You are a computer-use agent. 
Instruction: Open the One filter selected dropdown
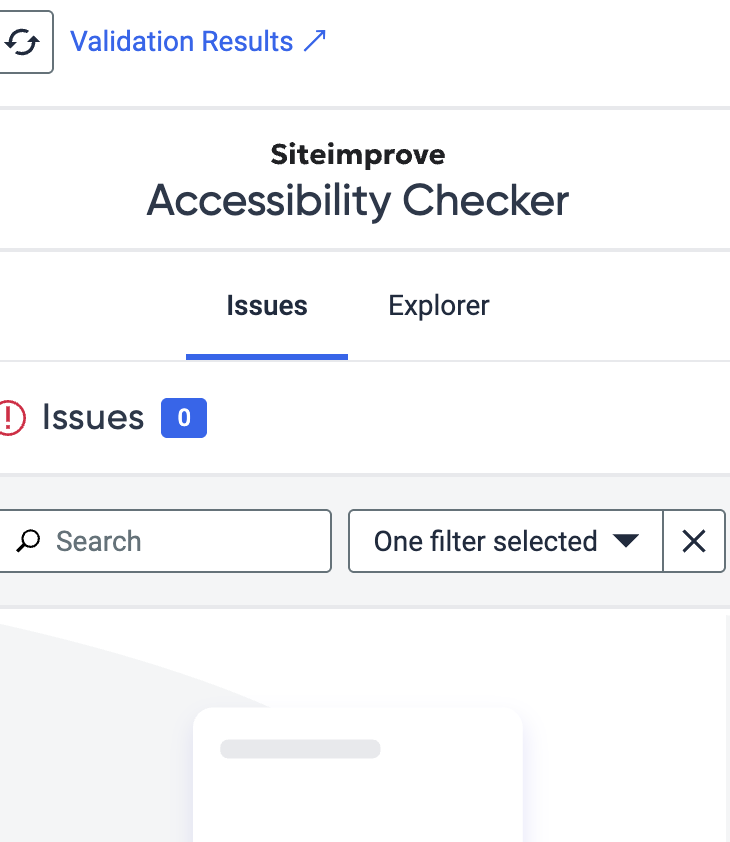point(505,541)
